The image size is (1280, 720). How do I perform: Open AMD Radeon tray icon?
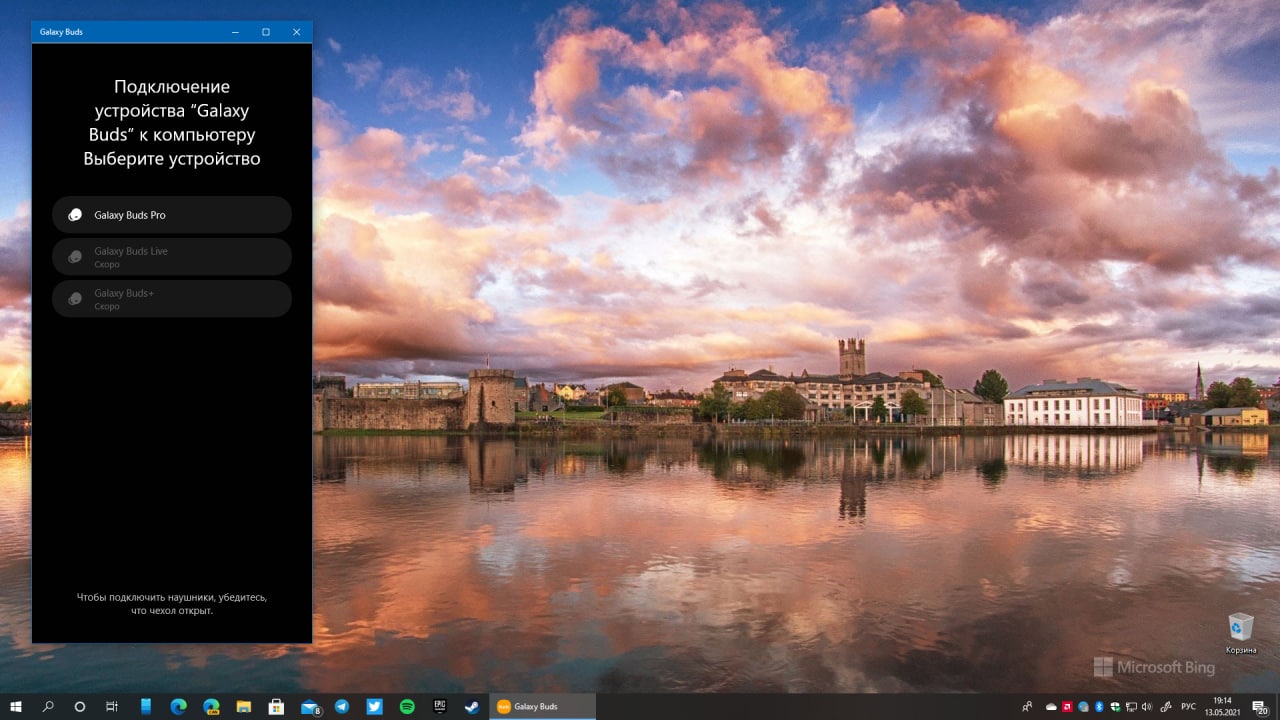click(1067, 707)
